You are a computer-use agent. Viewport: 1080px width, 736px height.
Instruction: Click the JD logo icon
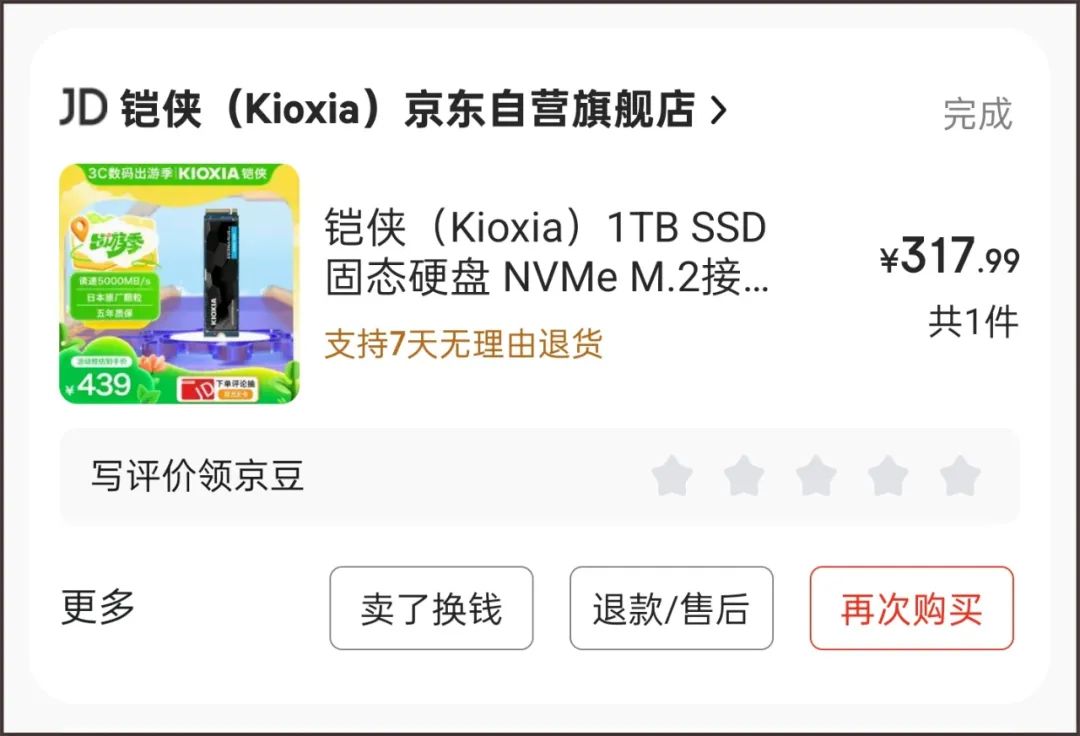[83, 107]
